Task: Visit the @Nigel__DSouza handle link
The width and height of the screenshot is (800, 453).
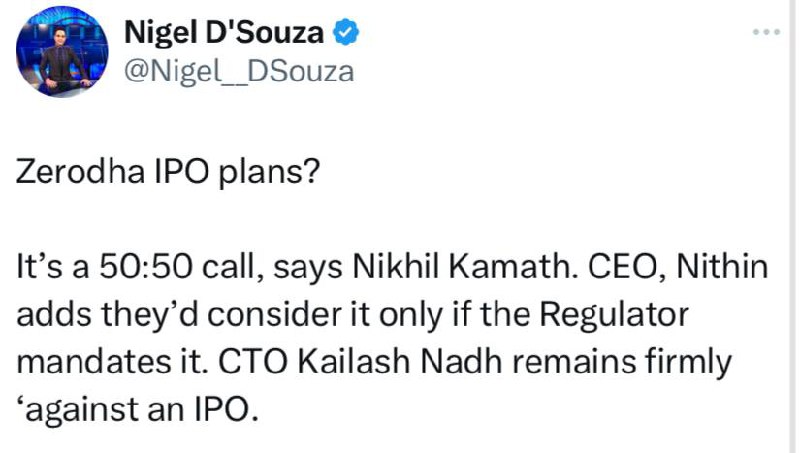Action: click(x=239, y=71)
